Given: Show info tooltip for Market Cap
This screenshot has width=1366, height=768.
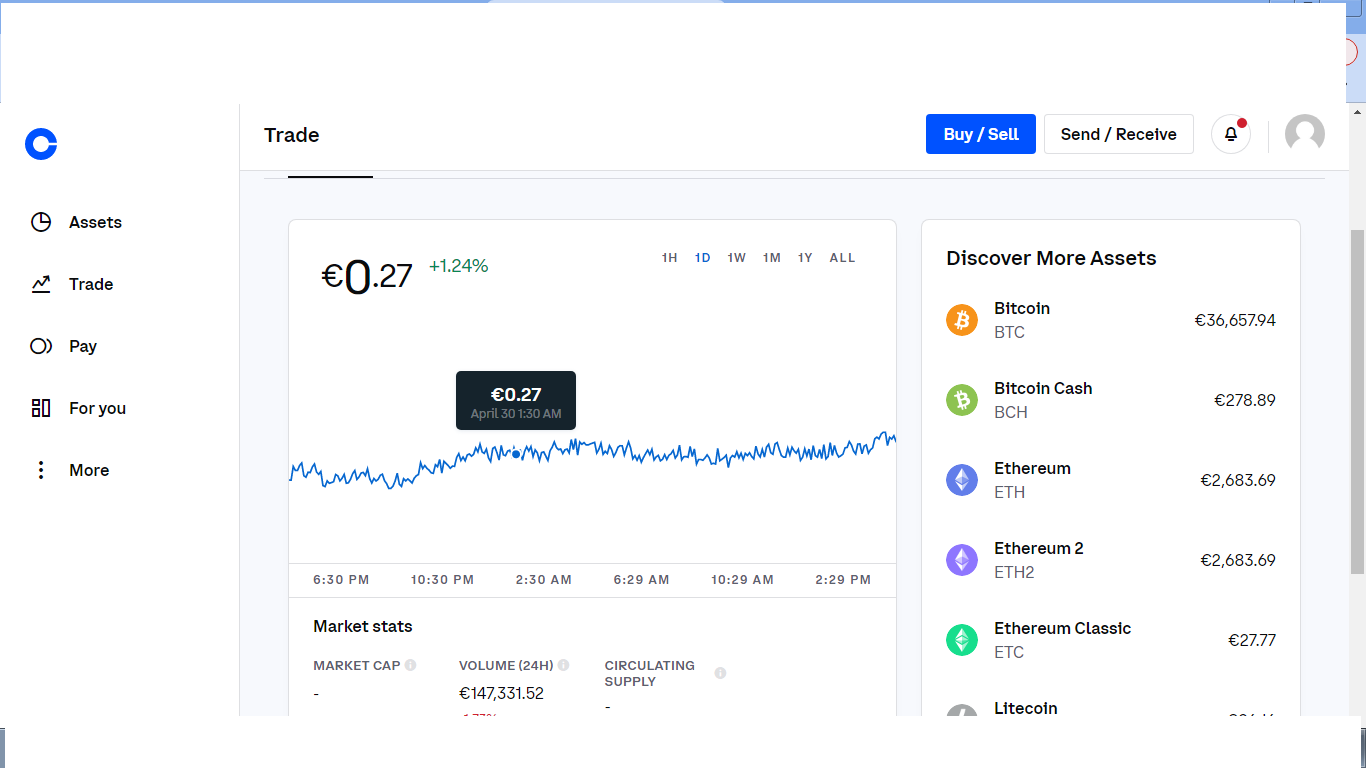Looking at the screenshot, I should (x=410, y=665).
